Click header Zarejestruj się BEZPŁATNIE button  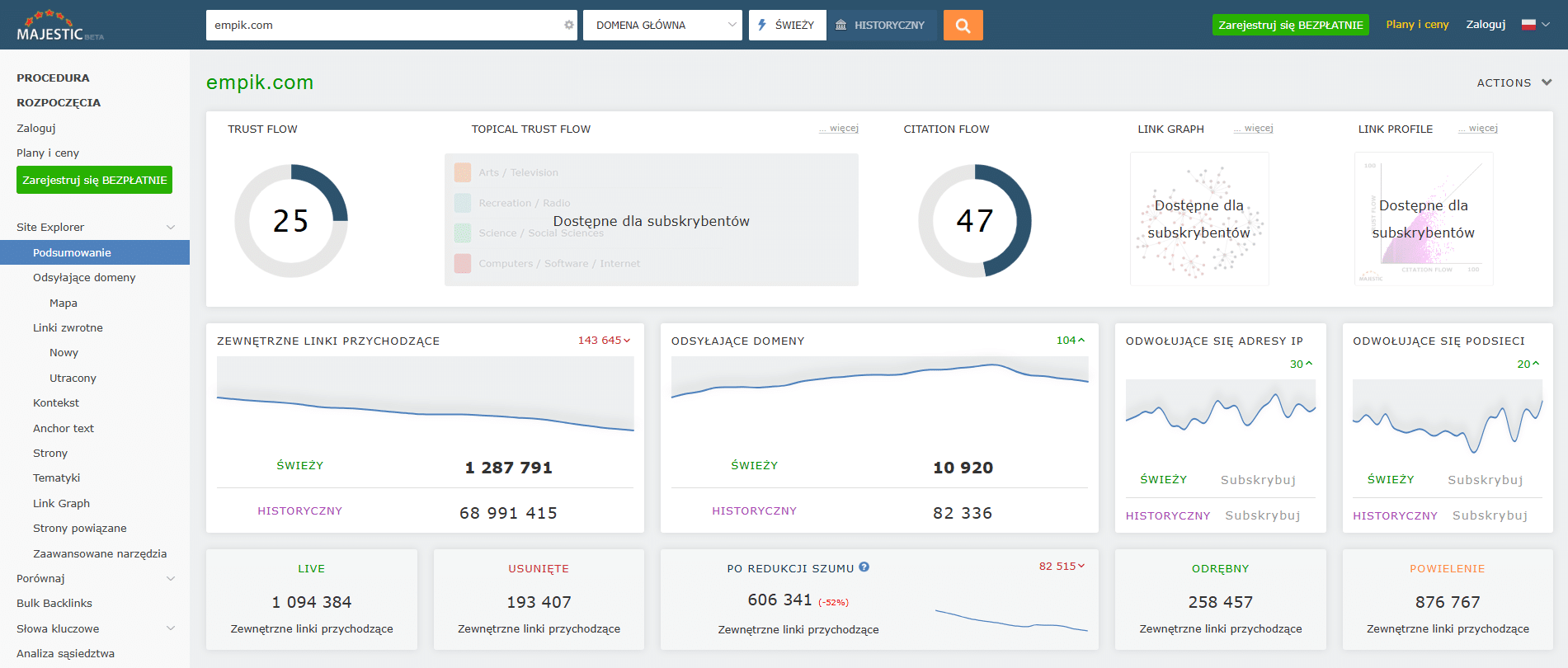point(1290,25)
